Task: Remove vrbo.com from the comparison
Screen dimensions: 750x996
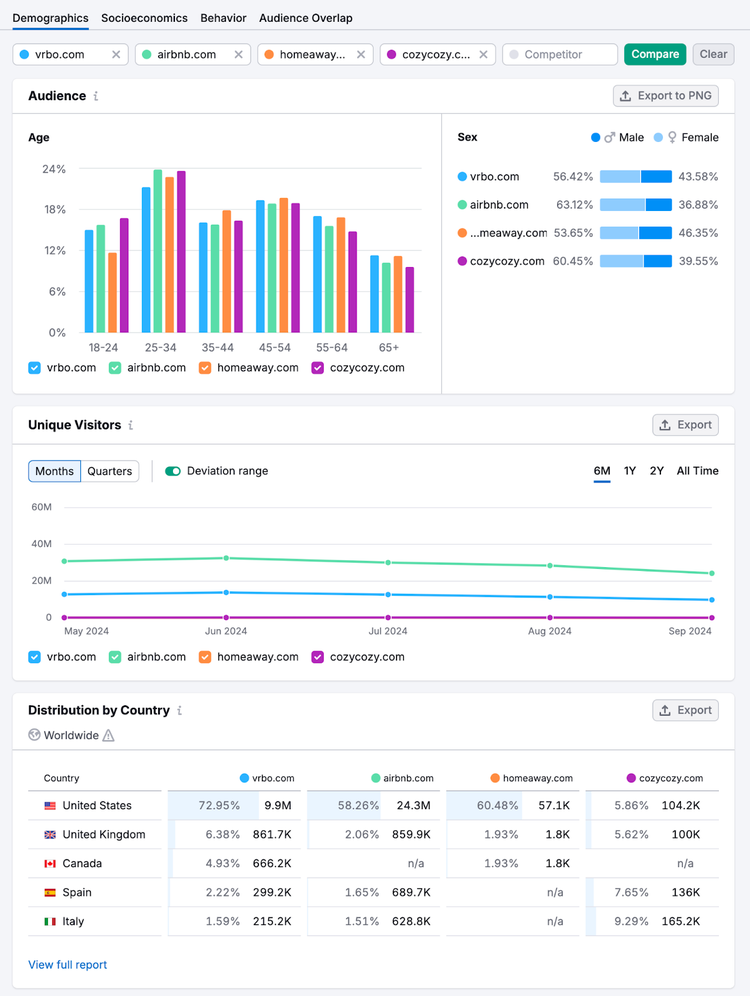Action: click(x=116, y=55)
